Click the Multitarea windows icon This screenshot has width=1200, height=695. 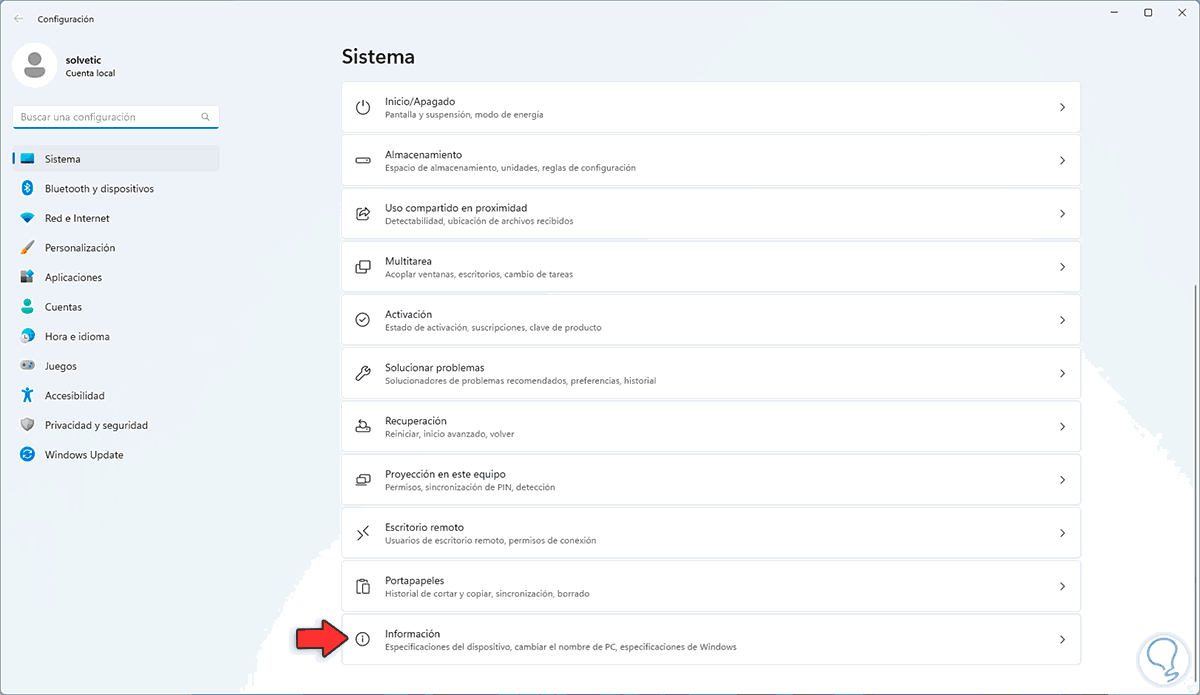tap(363, 267)
